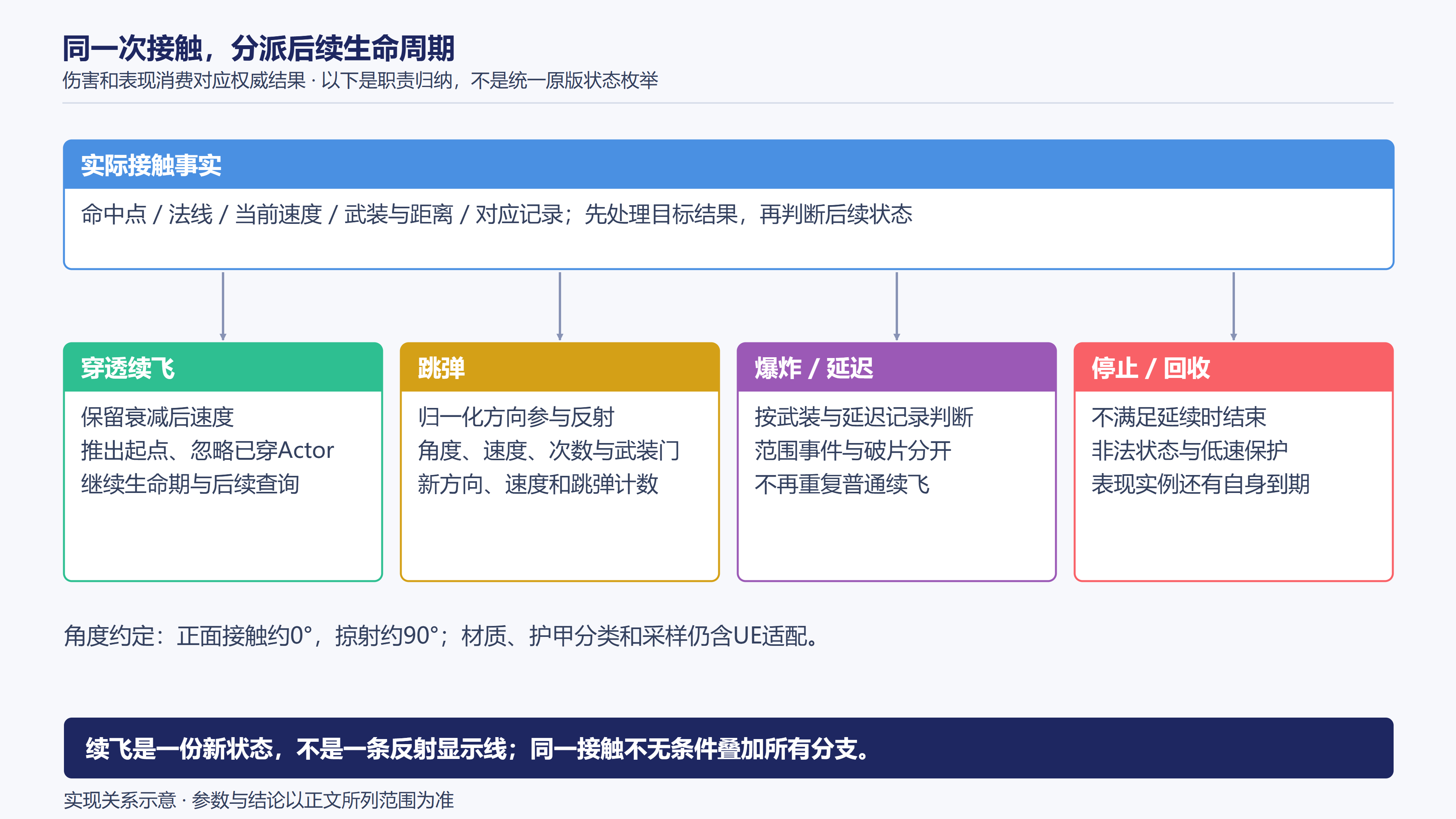Click the line 推出起点、忽略已穿Actor
The height and width of the screenshot is (819, 1456).
(207, 450)
